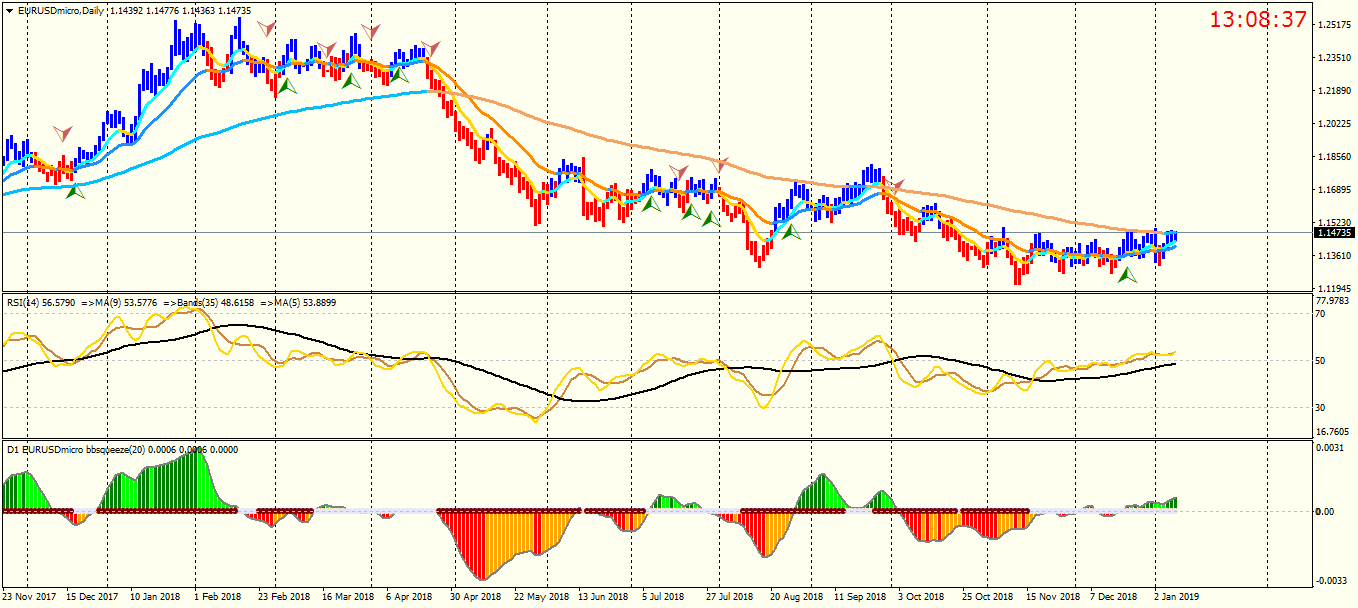Click the =>Bands(35) 48.6158 label
This screenshot has width=1358, height=608.
point(210,301)
